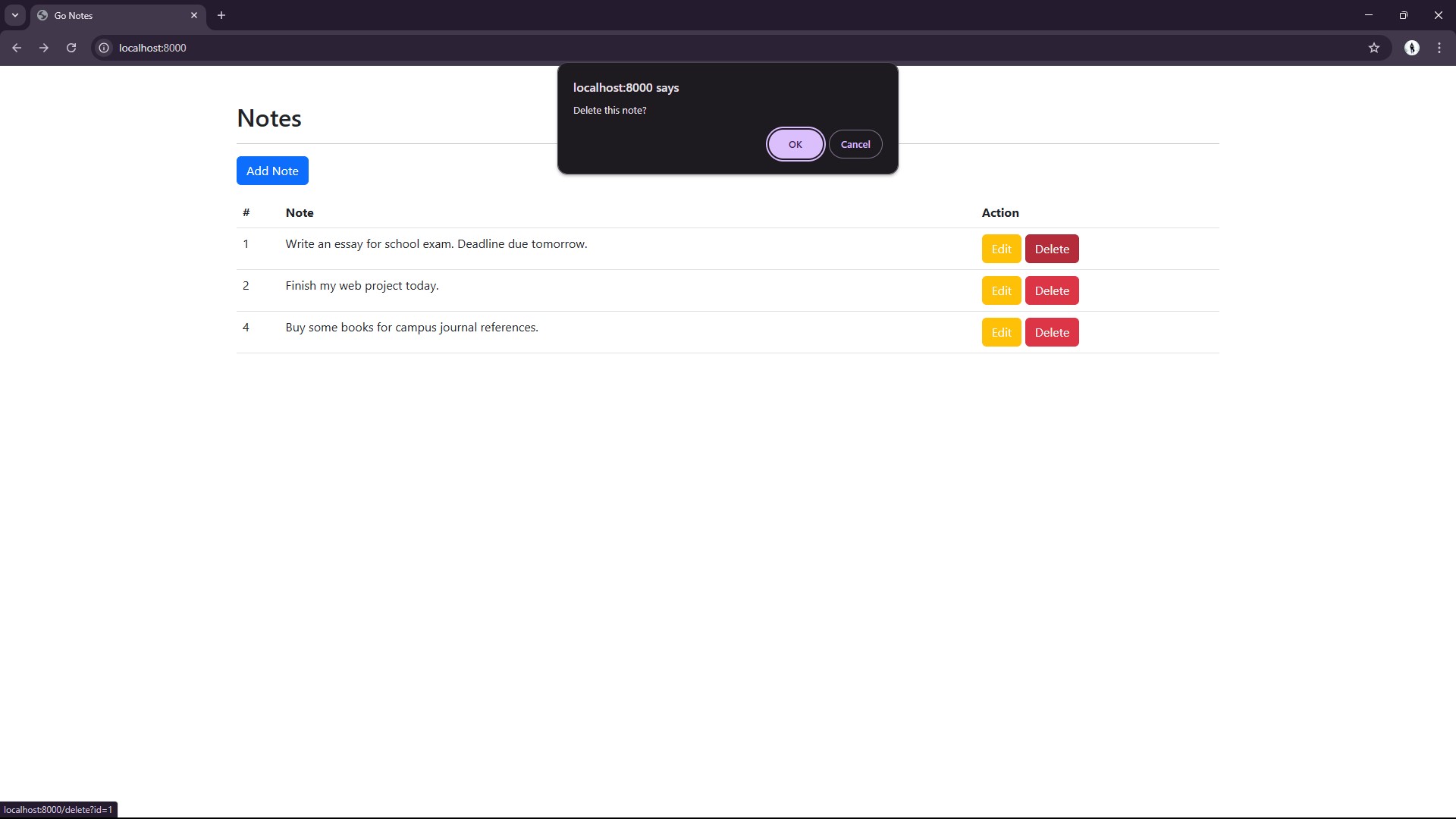The image size is (1456, 819).
Task: Open a new browser tab
Action: pos(221,15)
